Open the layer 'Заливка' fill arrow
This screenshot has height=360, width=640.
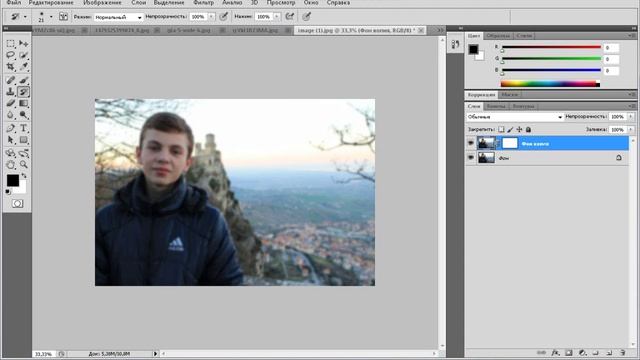pyautogui.click(x=631, y=129)
